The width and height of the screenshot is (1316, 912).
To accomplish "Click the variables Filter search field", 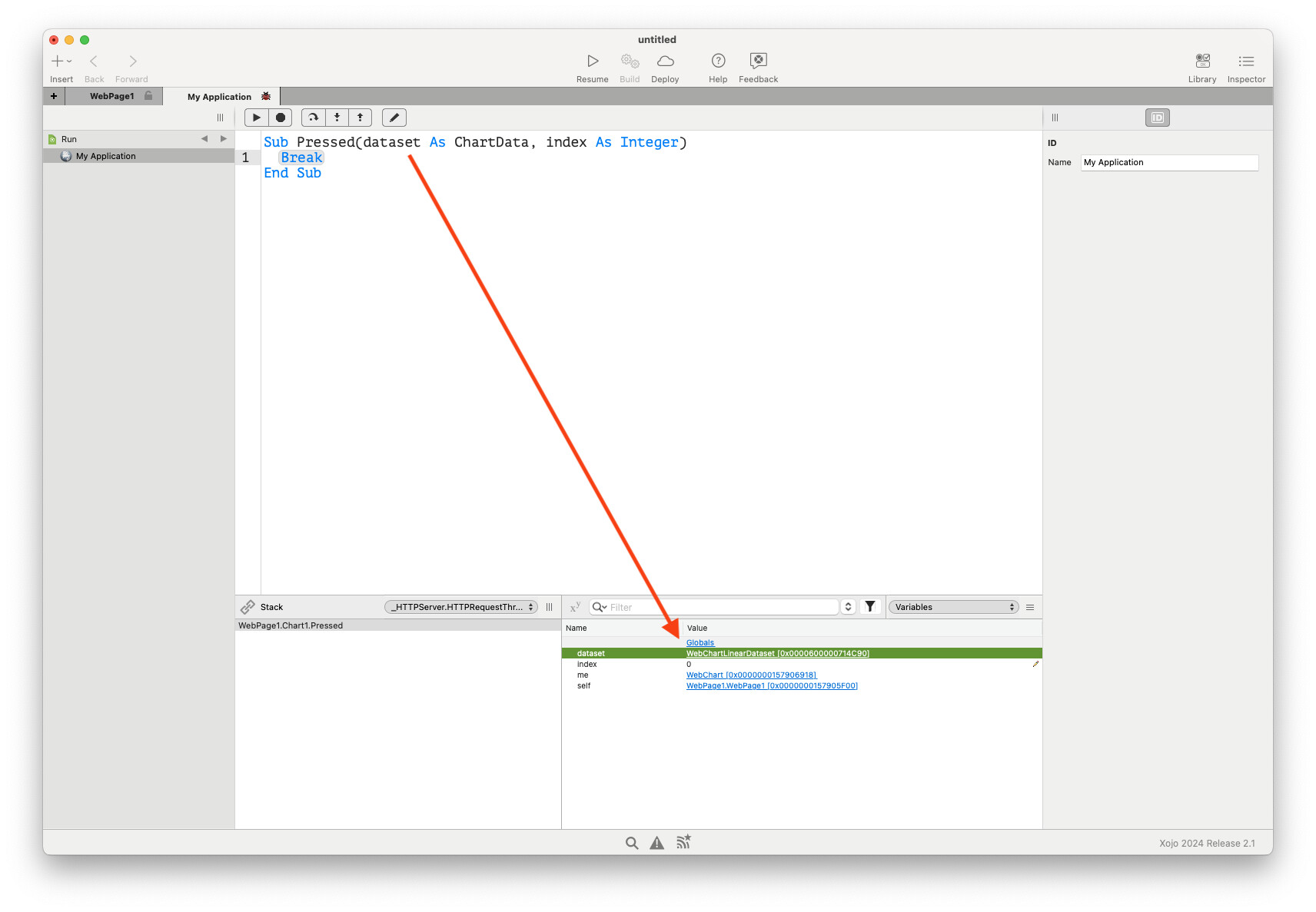I will [x=723, y=607].
